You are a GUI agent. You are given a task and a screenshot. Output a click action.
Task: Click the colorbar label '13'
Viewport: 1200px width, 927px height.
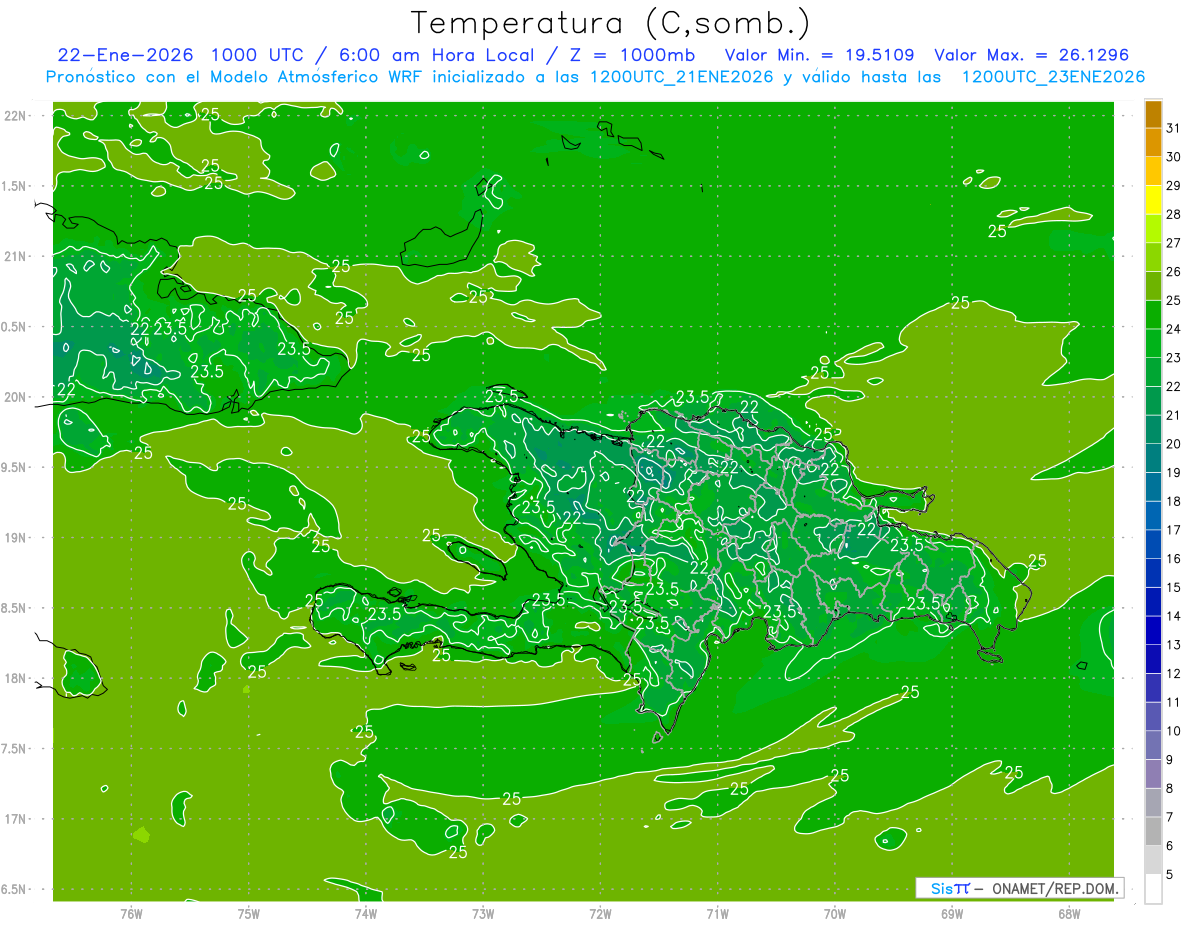pos(1174,645)
